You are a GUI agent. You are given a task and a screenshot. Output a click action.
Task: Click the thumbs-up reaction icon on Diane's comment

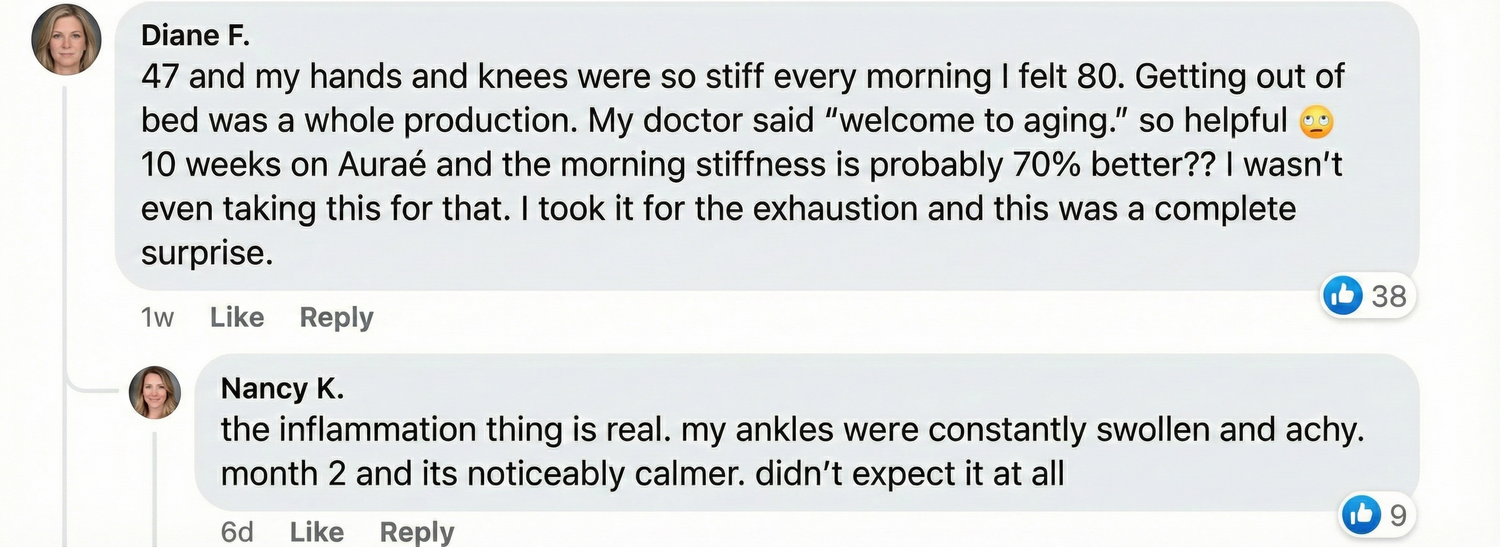(x=1343, y=295)
